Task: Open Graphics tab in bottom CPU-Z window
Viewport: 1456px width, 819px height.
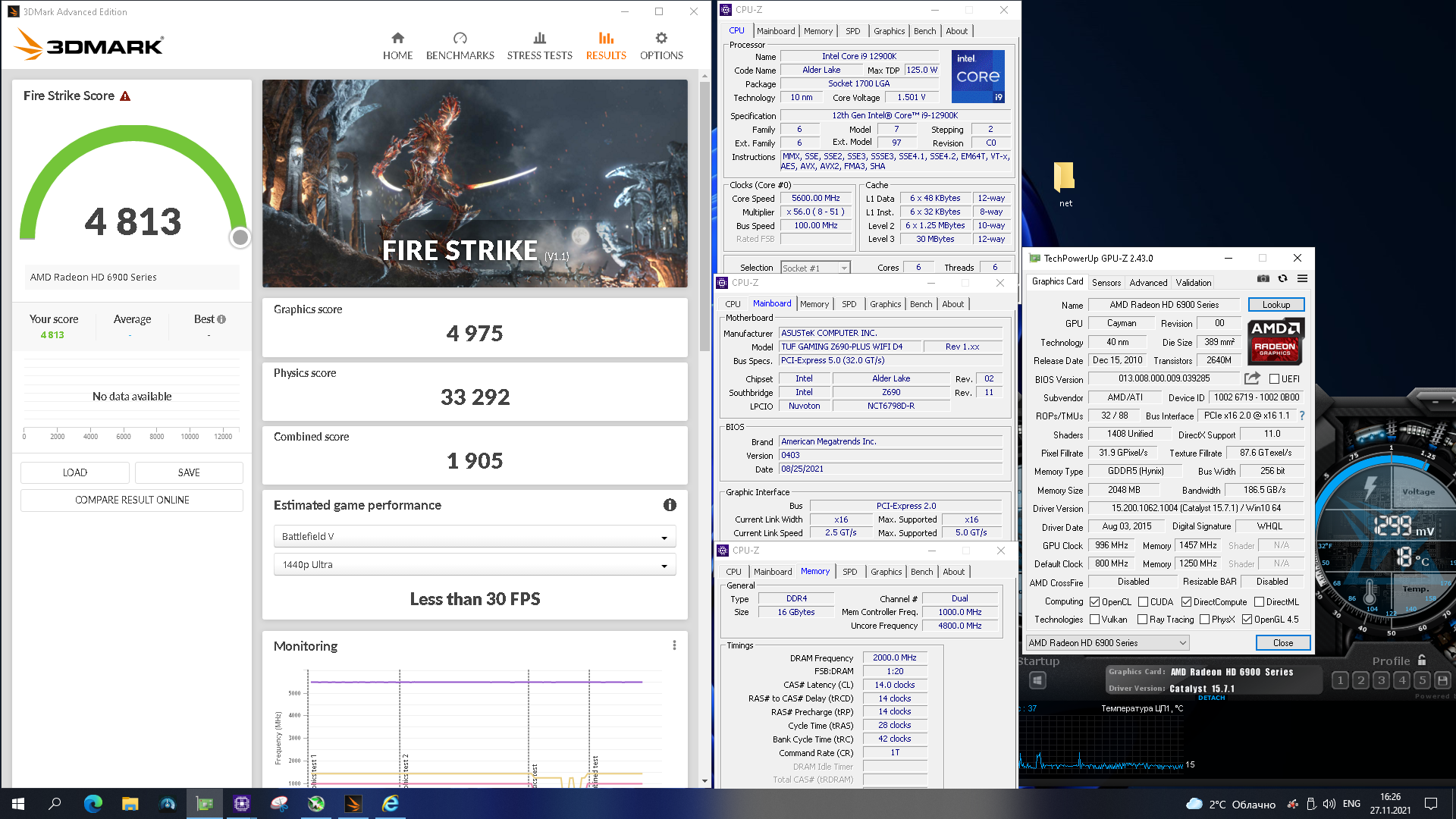Action: click(886, 572)
